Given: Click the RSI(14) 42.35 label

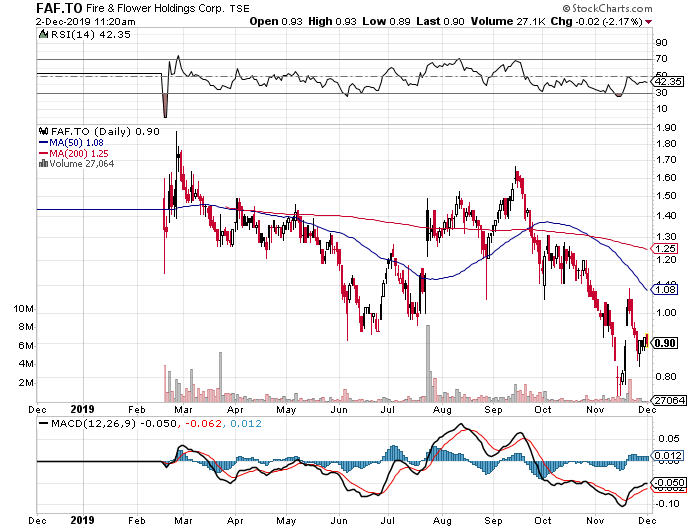Looking at the screenshot, I should coord(91,34).
